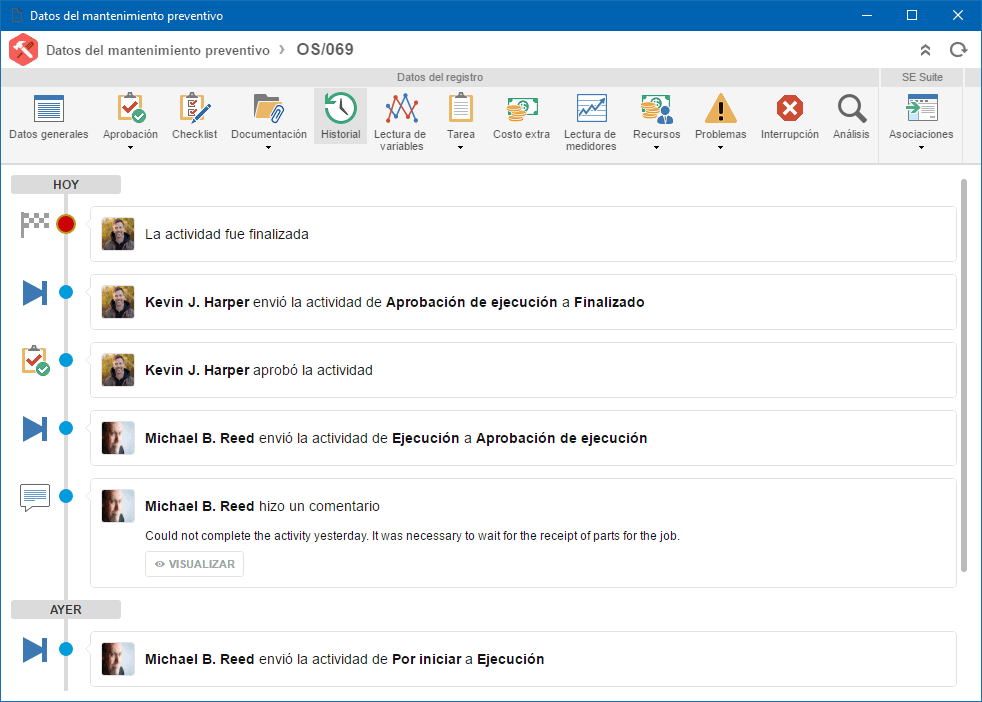Open the Análisis magnifier icon
Image resolution: width=982 pixels, height=702 pixels.
pos(852,108)
